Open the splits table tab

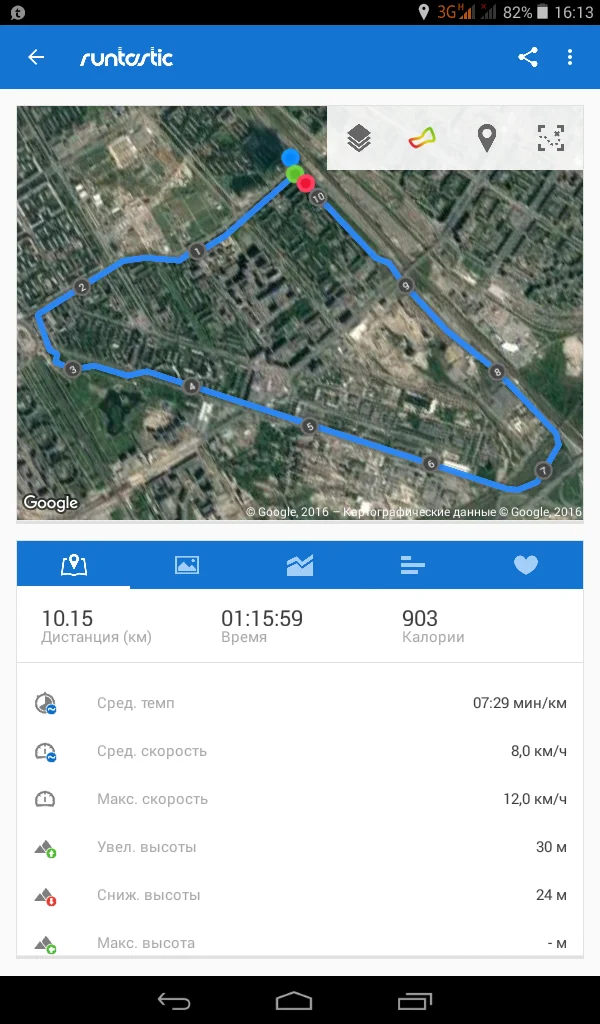(413, 565)
